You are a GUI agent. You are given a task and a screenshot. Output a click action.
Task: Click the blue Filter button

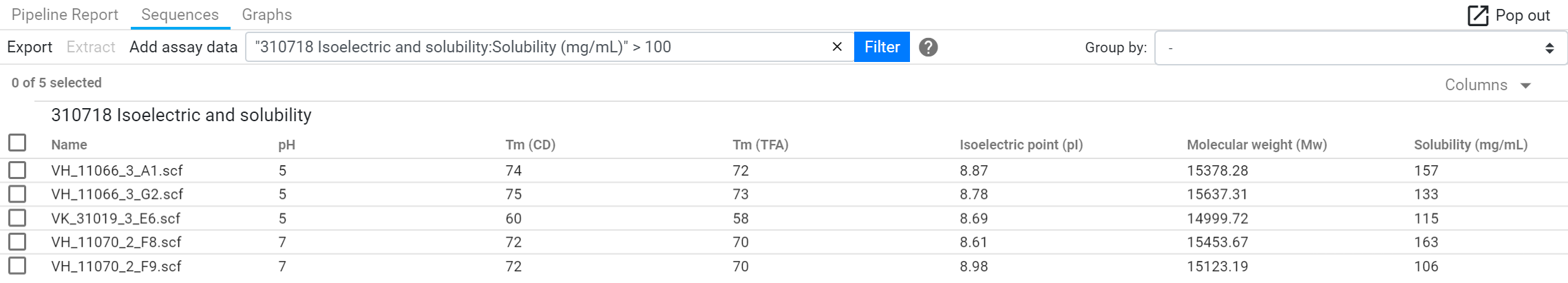(882, 47)
